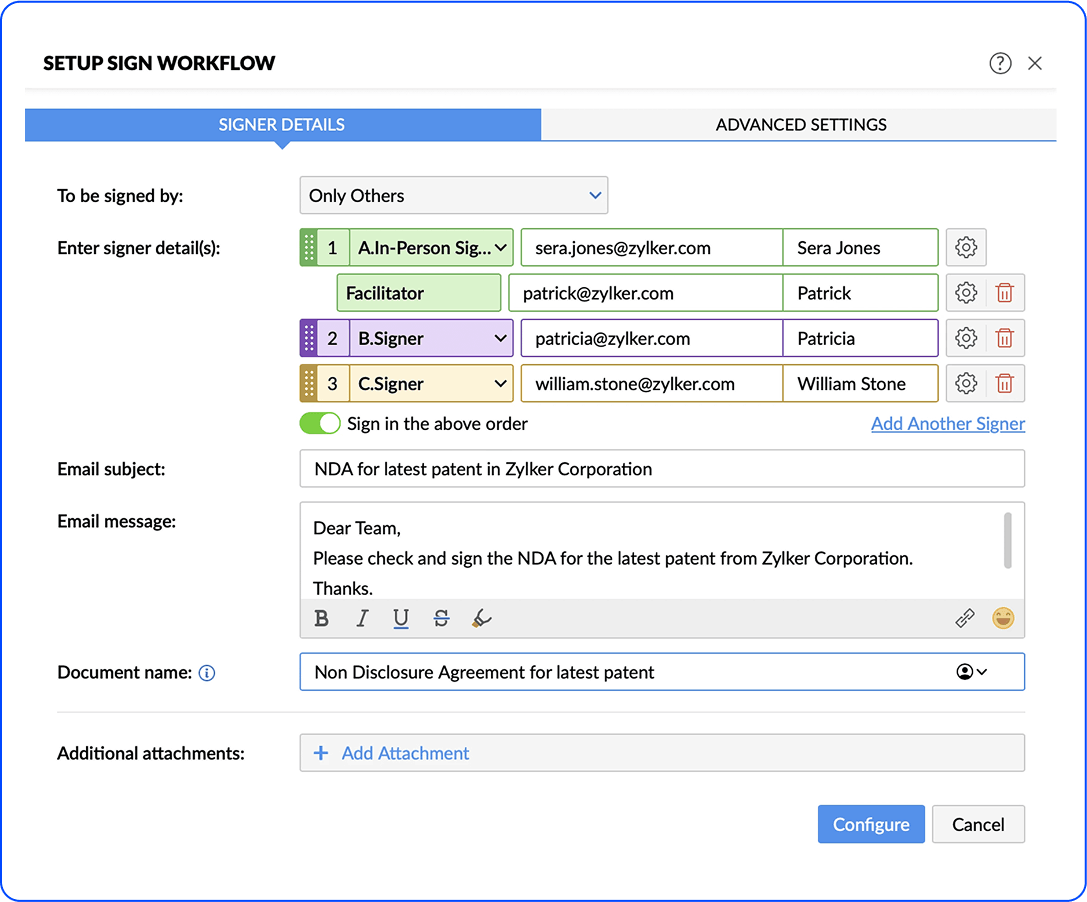The image size is (1087, 902).
Task: Insert a hyperlink into the email message
Action: pyautogui.click(x=964, y=618)
